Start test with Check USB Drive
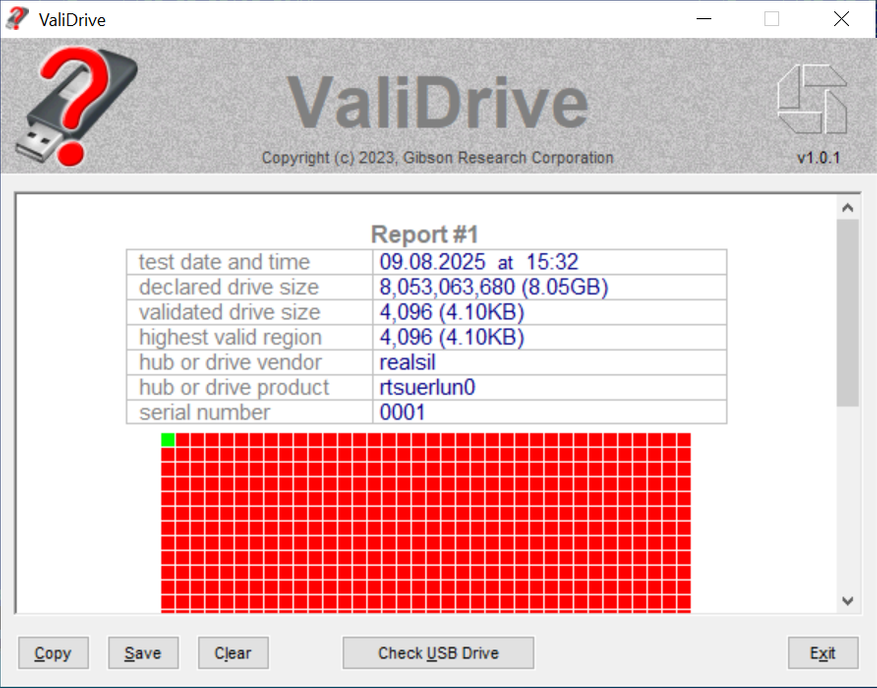877x688 pixels. pos(438,653)
